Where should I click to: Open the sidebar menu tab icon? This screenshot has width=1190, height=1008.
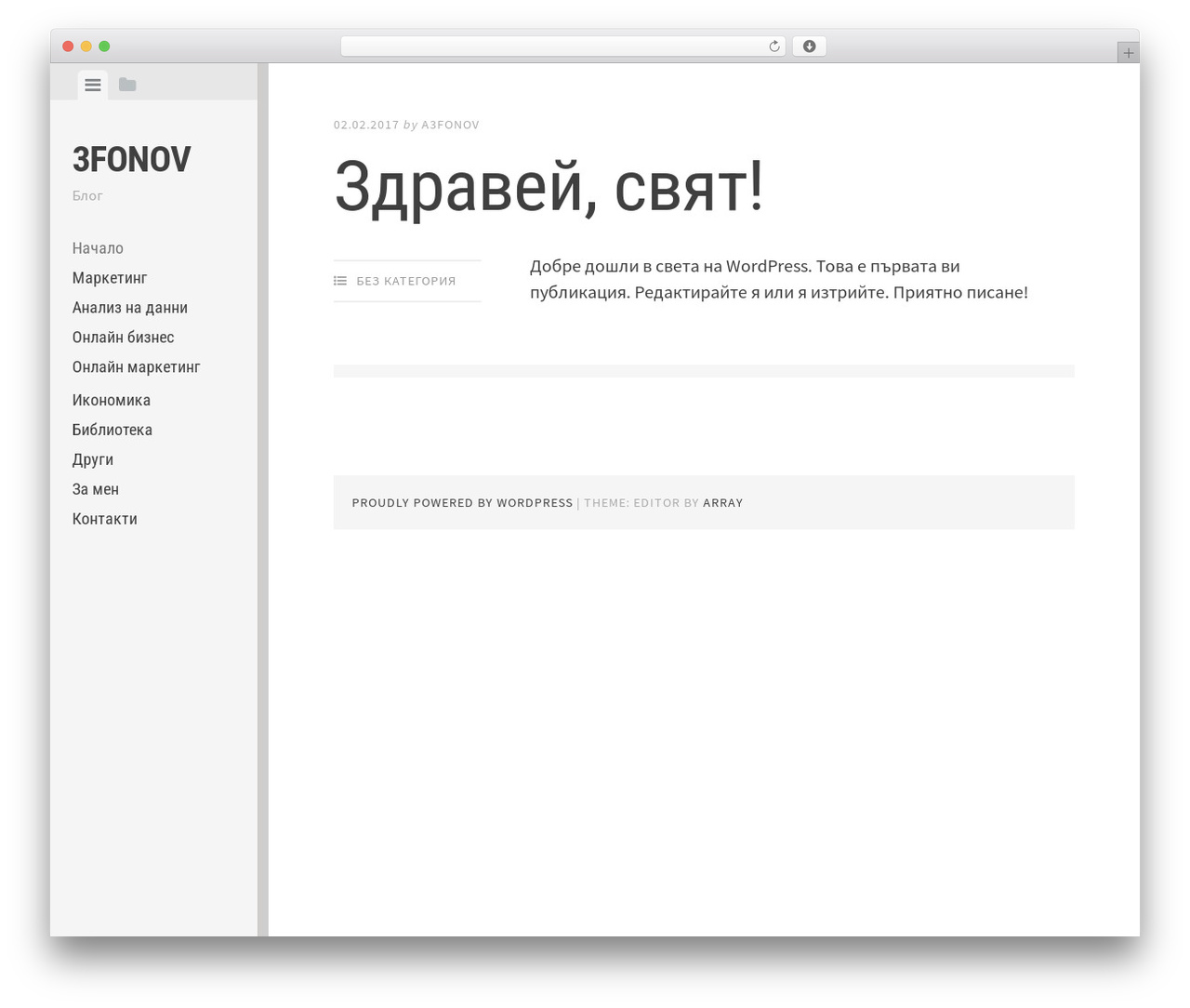pyautogui.click(x=92, y=85)
